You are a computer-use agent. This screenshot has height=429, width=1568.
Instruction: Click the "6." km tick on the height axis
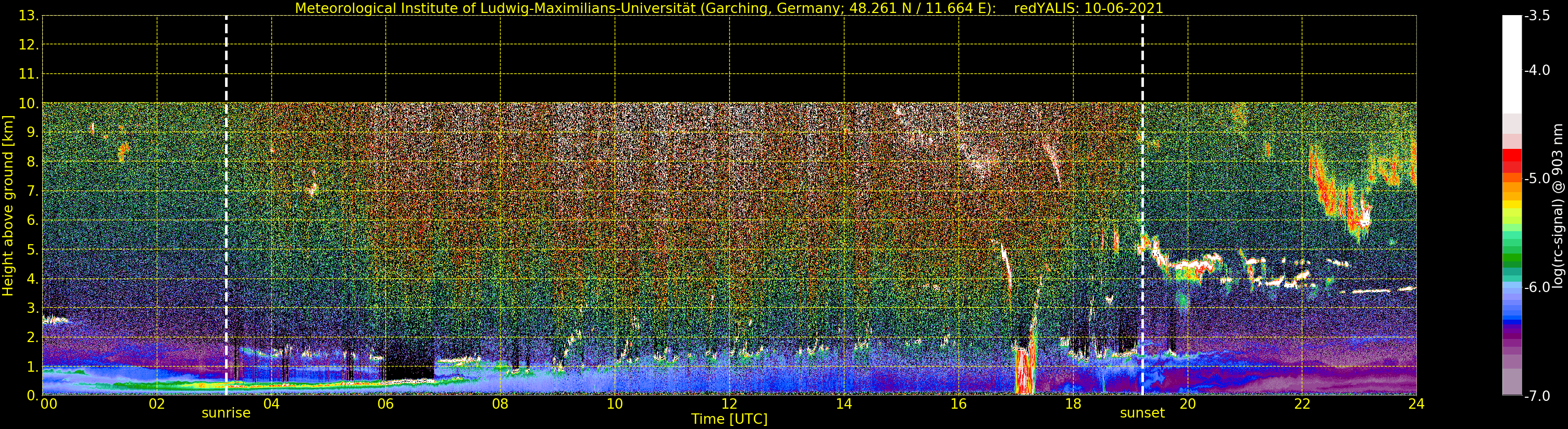pos(33,221)
